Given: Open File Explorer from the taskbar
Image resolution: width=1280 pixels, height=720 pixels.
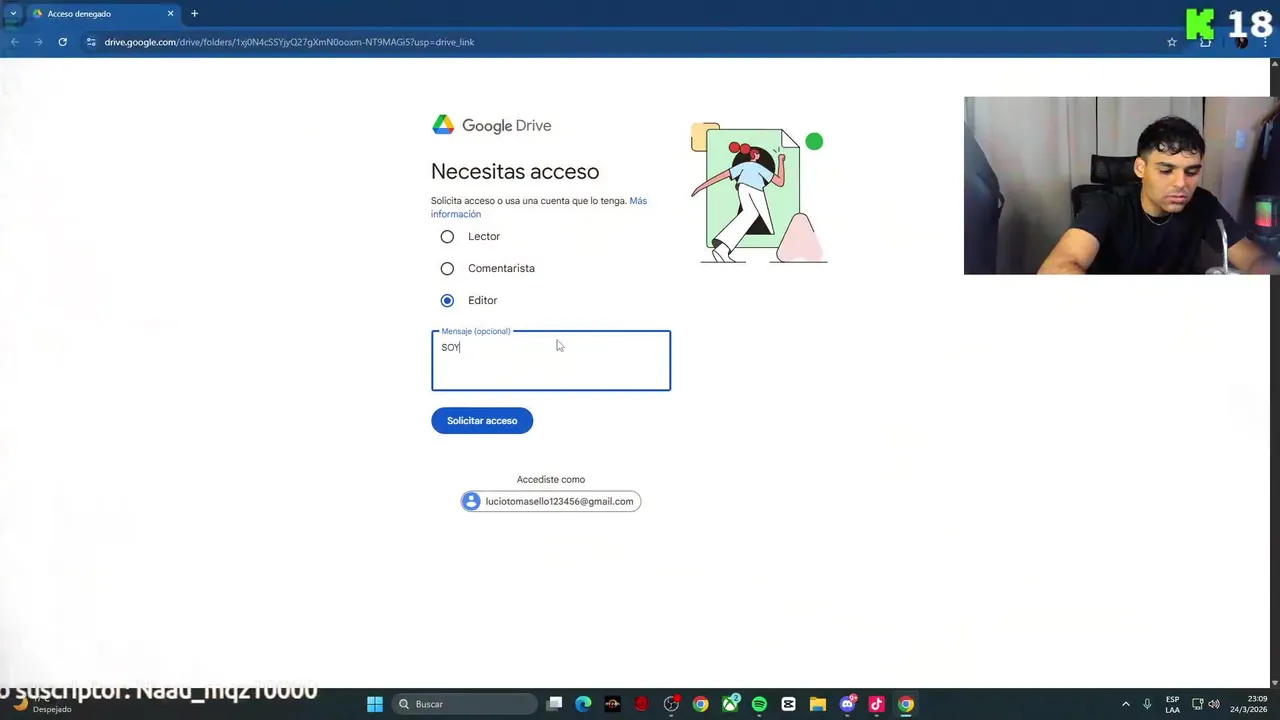Looking at the screenshot, I should pyautogui.click(x=817, y=704).
